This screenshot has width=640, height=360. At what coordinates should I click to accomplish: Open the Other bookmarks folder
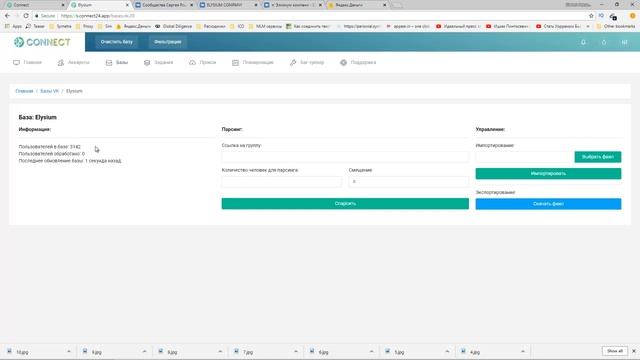tap(616, 26)
